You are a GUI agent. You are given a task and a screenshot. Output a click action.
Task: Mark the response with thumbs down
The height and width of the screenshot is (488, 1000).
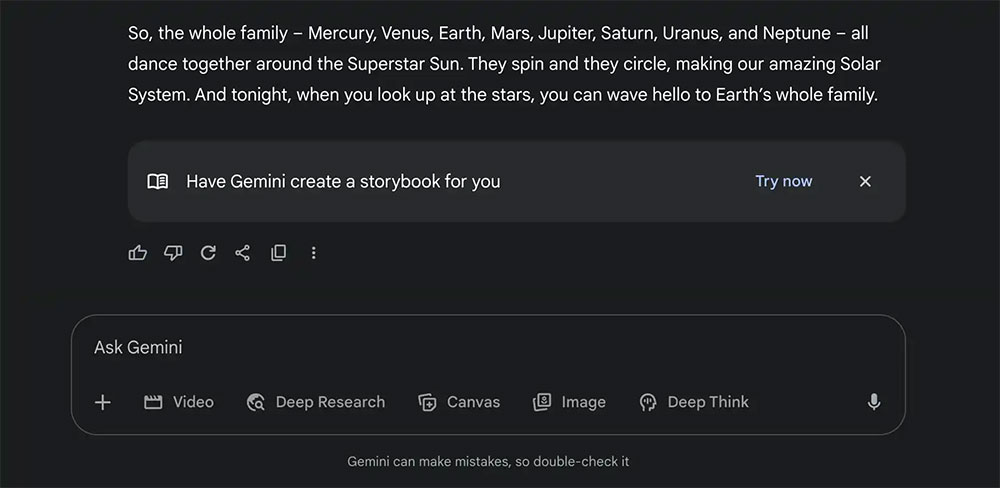tap(173, 253)
